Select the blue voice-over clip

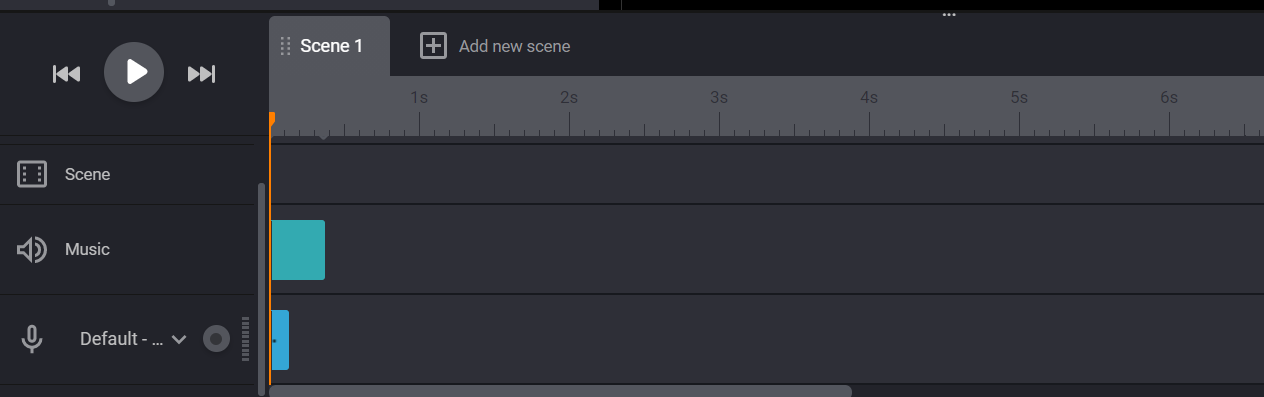coord(280,340)
